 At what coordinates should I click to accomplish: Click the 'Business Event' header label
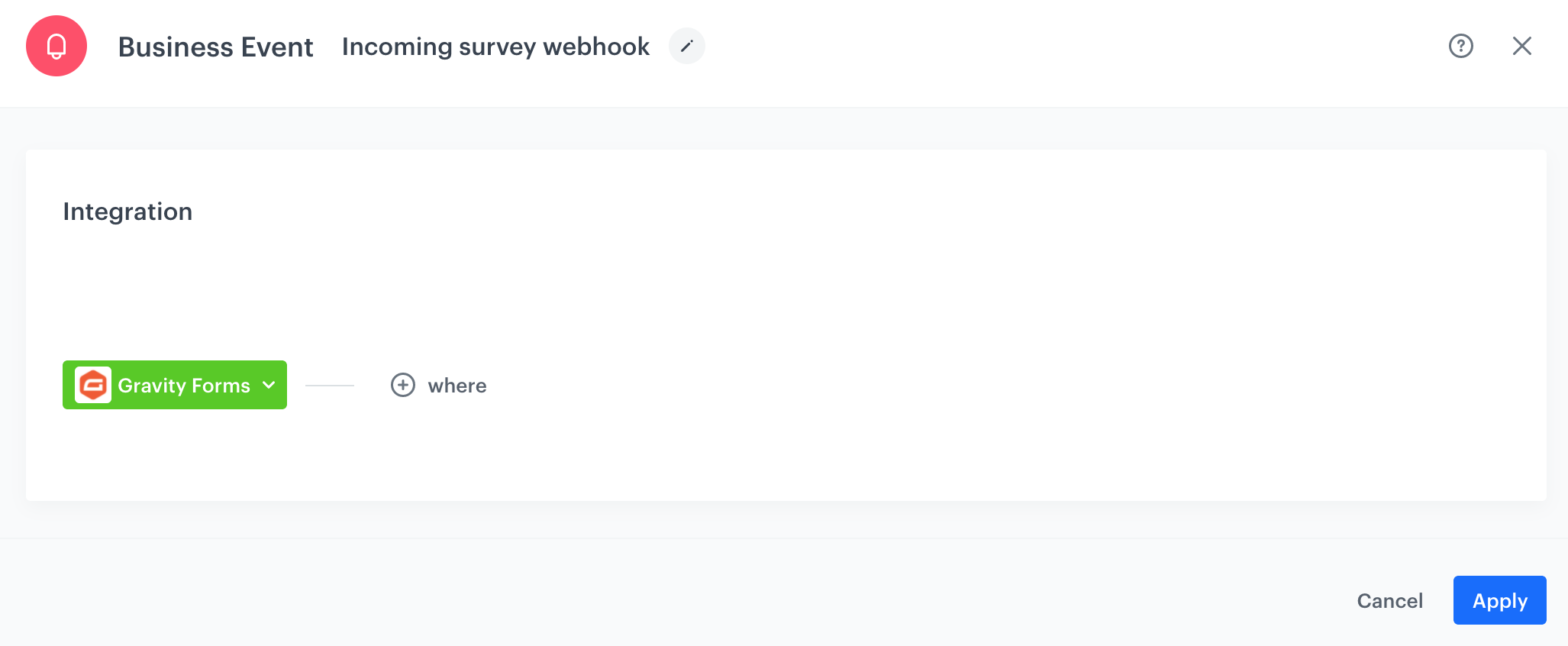[x=216, y=46]
